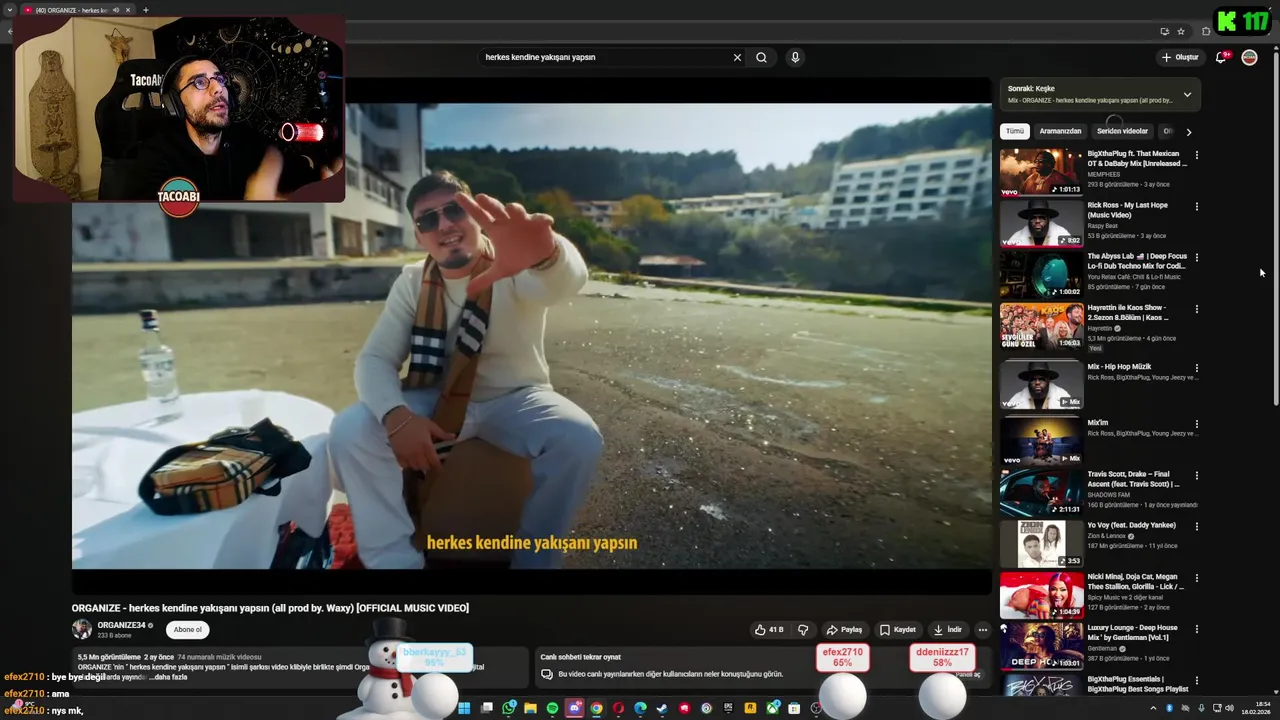Click the Oluştur create button
1280x720 pixels.
click(x=1180, y=57)
